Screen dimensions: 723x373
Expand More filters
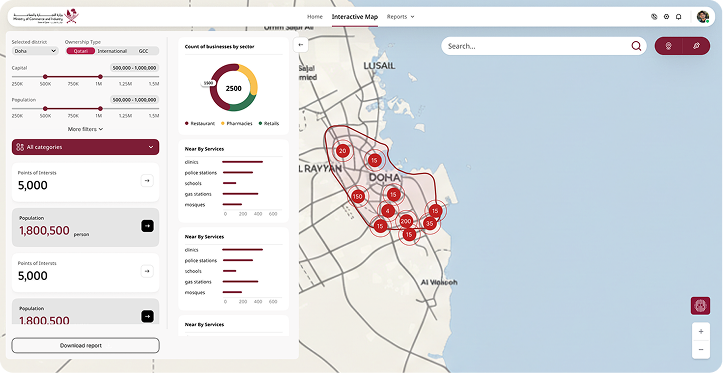(85, 129)
